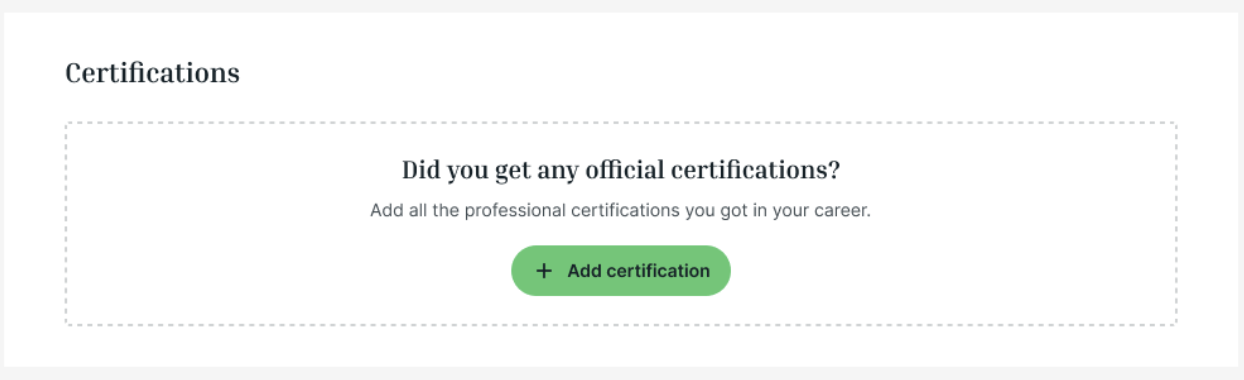Click the word "official" in the question heading
This screenshot has height=380, width=1244.
pos(615,170)
